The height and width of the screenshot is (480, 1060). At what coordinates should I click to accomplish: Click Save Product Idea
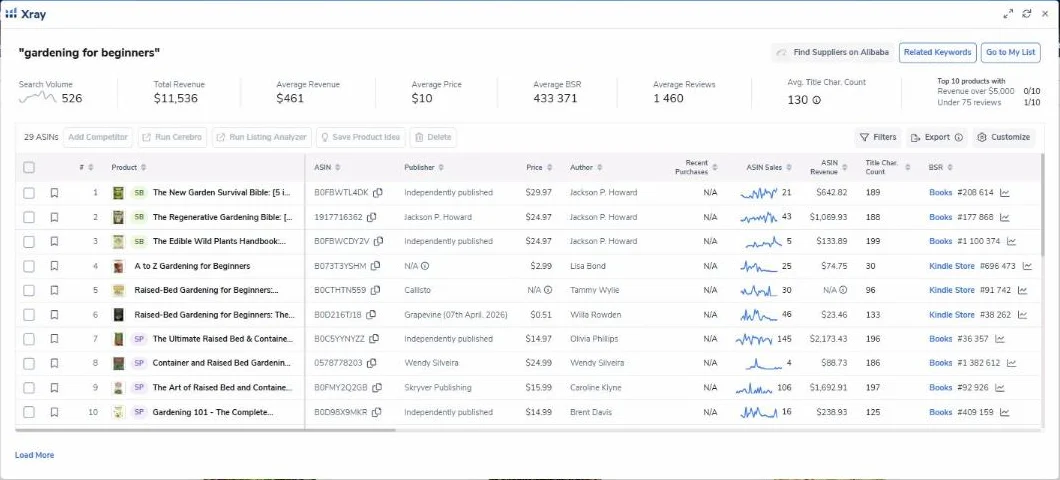click(x=361, y=137)
